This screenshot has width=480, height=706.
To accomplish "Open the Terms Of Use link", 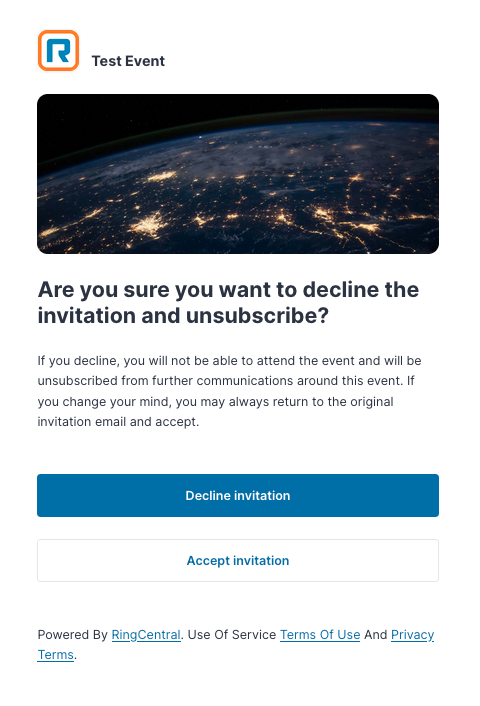I will coord(320,634).
